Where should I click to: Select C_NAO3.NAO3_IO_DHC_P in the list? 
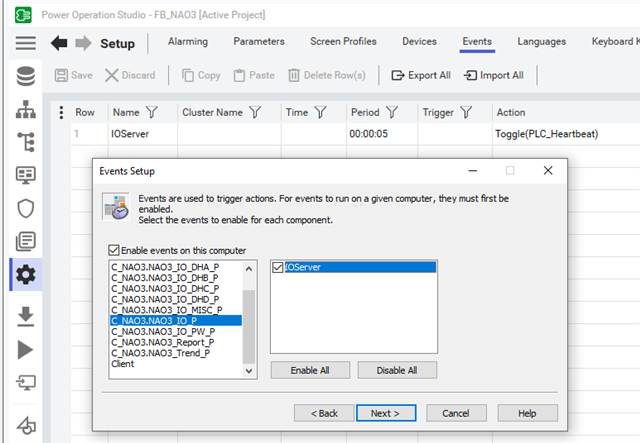(x=176, y=288)
